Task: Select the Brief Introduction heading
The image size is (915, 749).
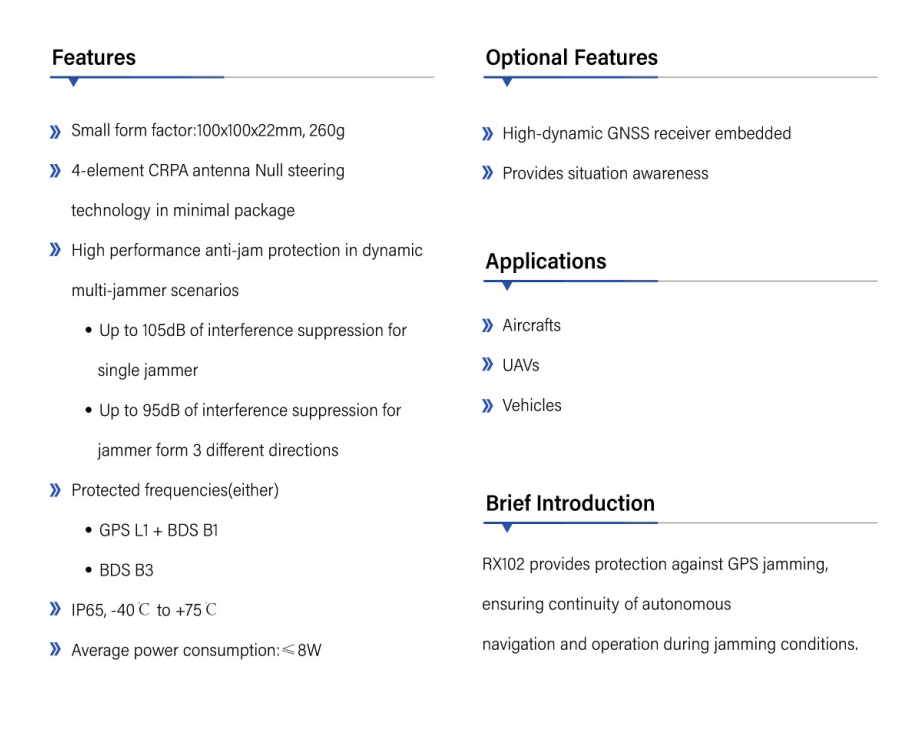Action: point(570,503)
